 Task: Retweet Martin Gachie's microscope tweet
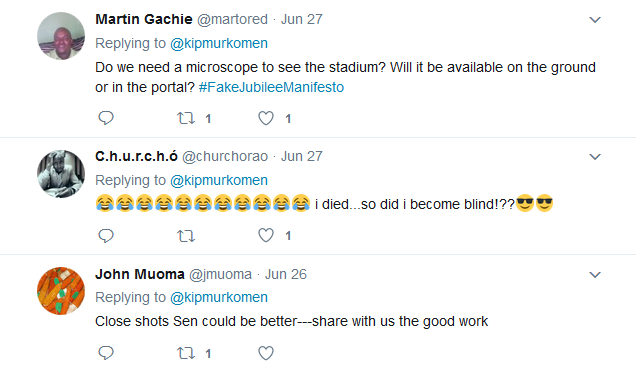[186, 118]
